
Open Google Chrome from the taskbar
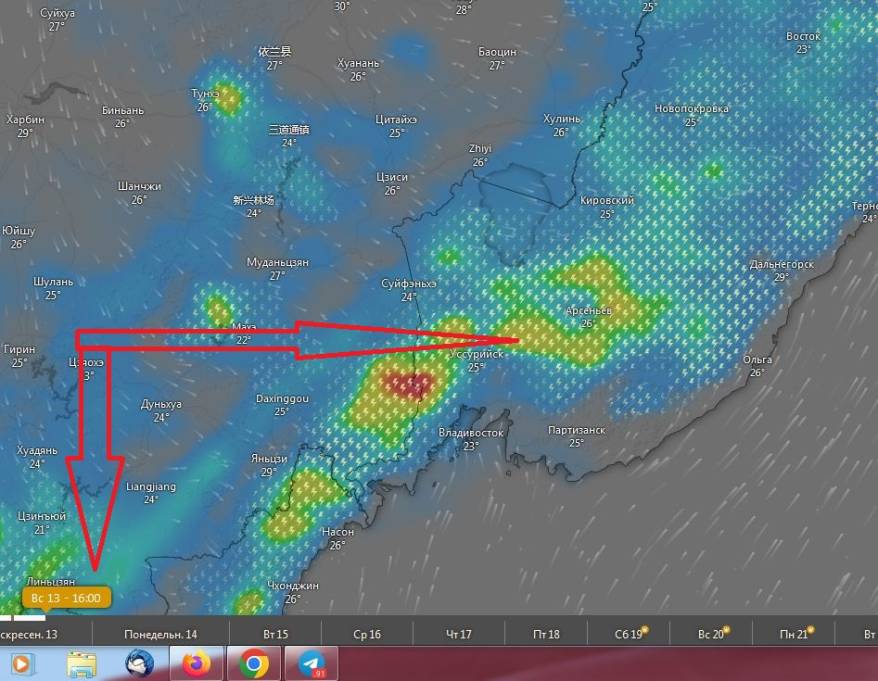pyautogui.click(x=254, y=663)
